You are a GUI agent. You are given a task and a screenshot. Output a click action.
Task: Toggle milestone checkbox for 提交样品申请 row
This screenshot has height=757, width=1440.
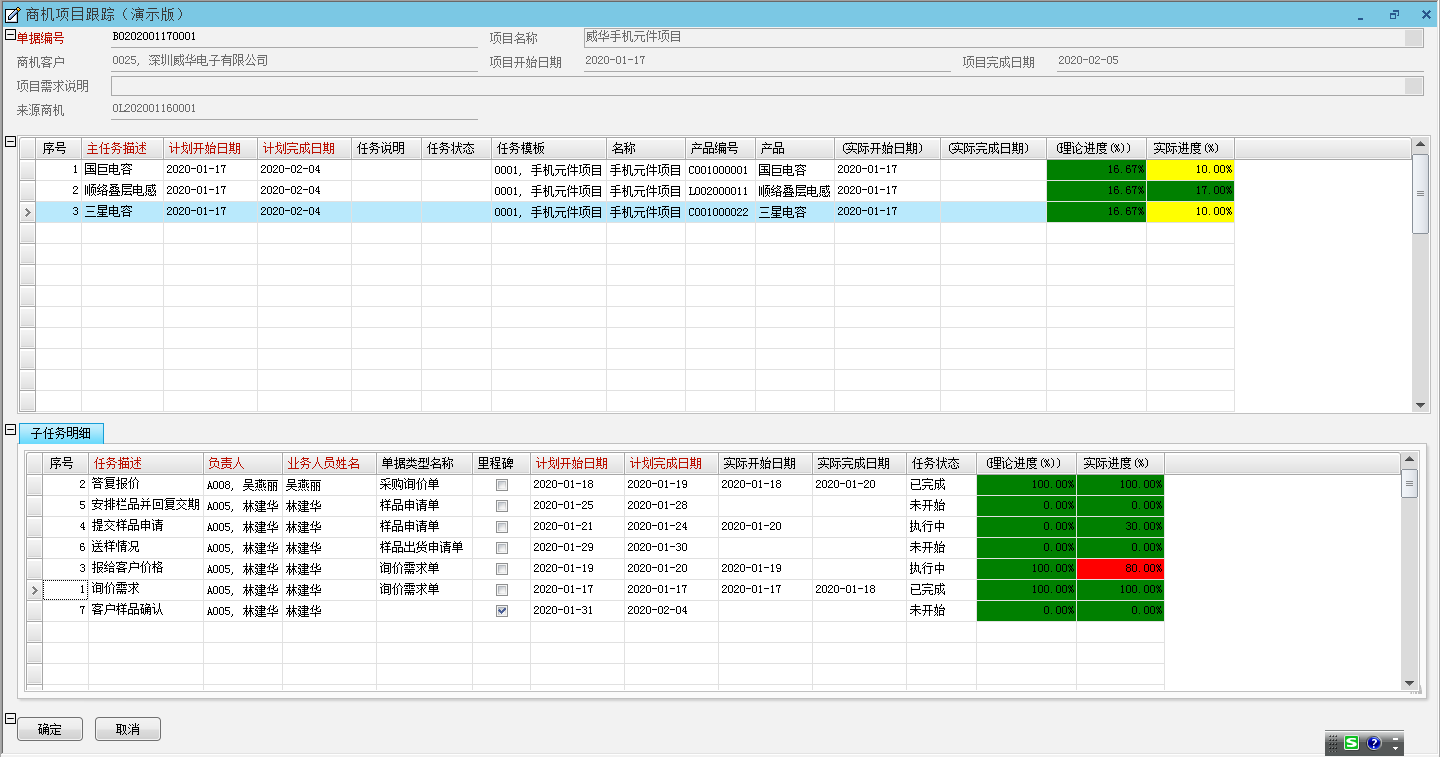pos(502,527)
